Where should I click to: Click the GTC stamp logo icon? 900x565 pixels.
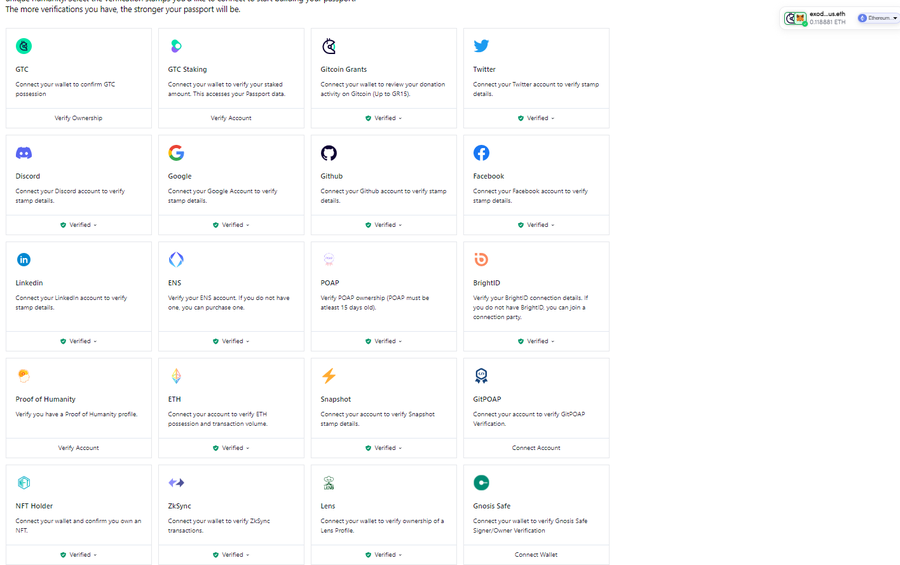[x=24, y=46]
